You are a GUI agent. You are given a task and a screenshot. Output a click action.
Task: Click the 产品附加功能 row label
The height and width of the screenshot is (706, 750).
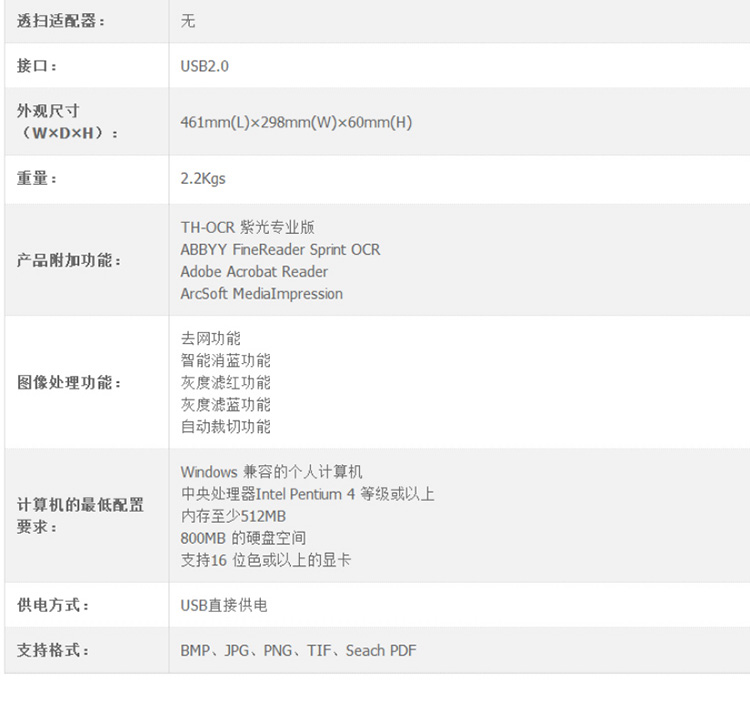(x=69, y=261)
